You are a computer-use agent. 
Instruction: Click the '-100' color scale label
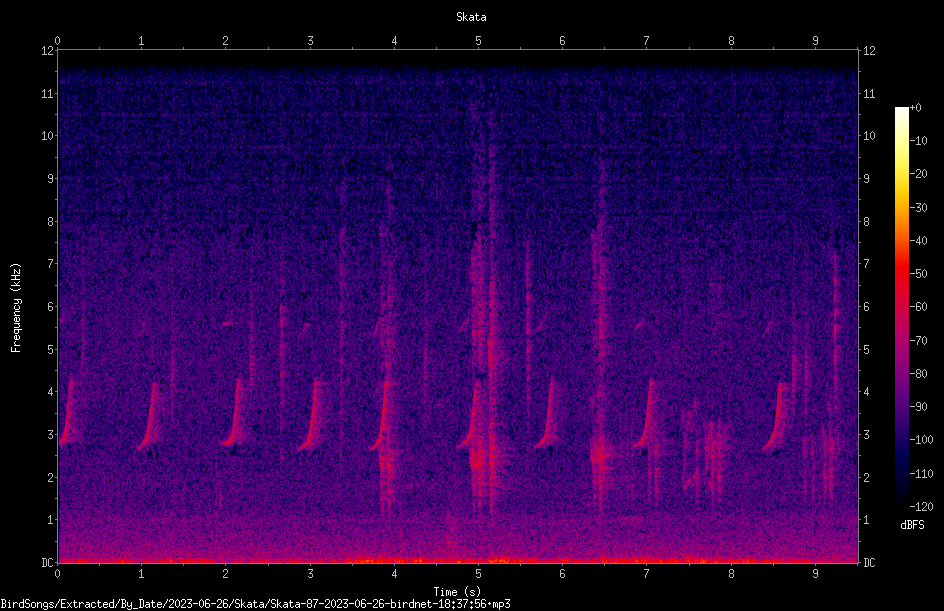coord(922,440)
